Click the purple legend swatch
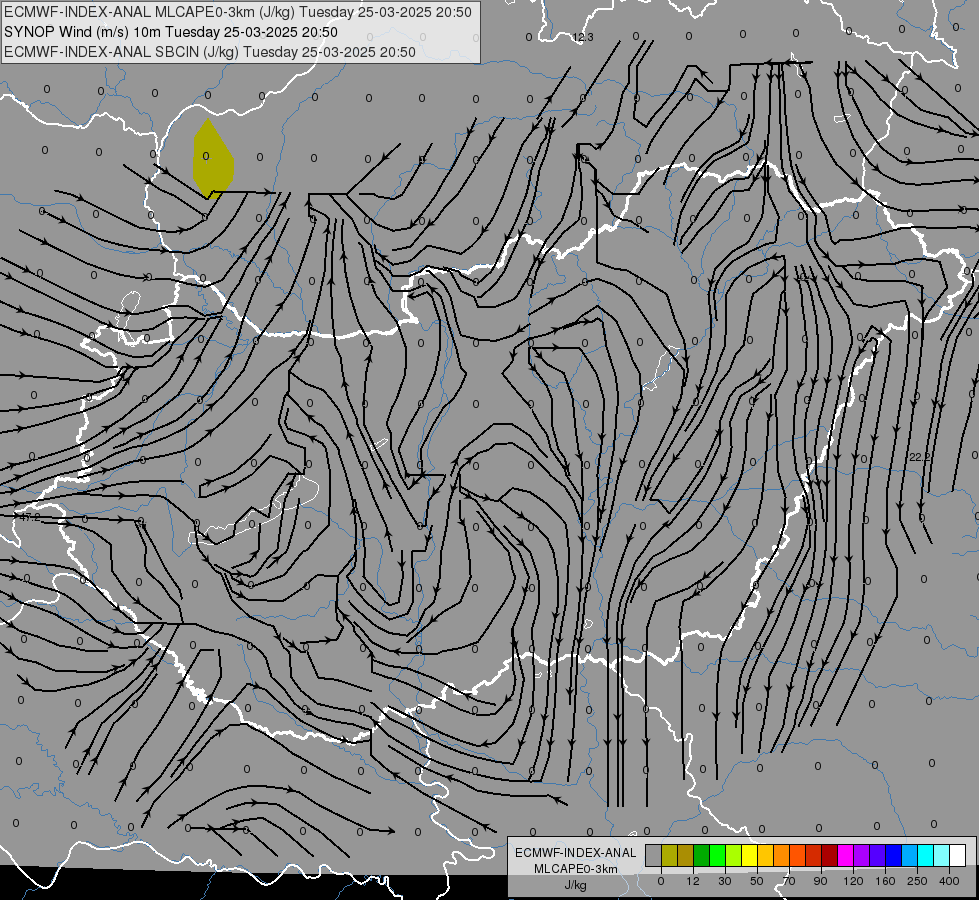 tap(862, 855)
